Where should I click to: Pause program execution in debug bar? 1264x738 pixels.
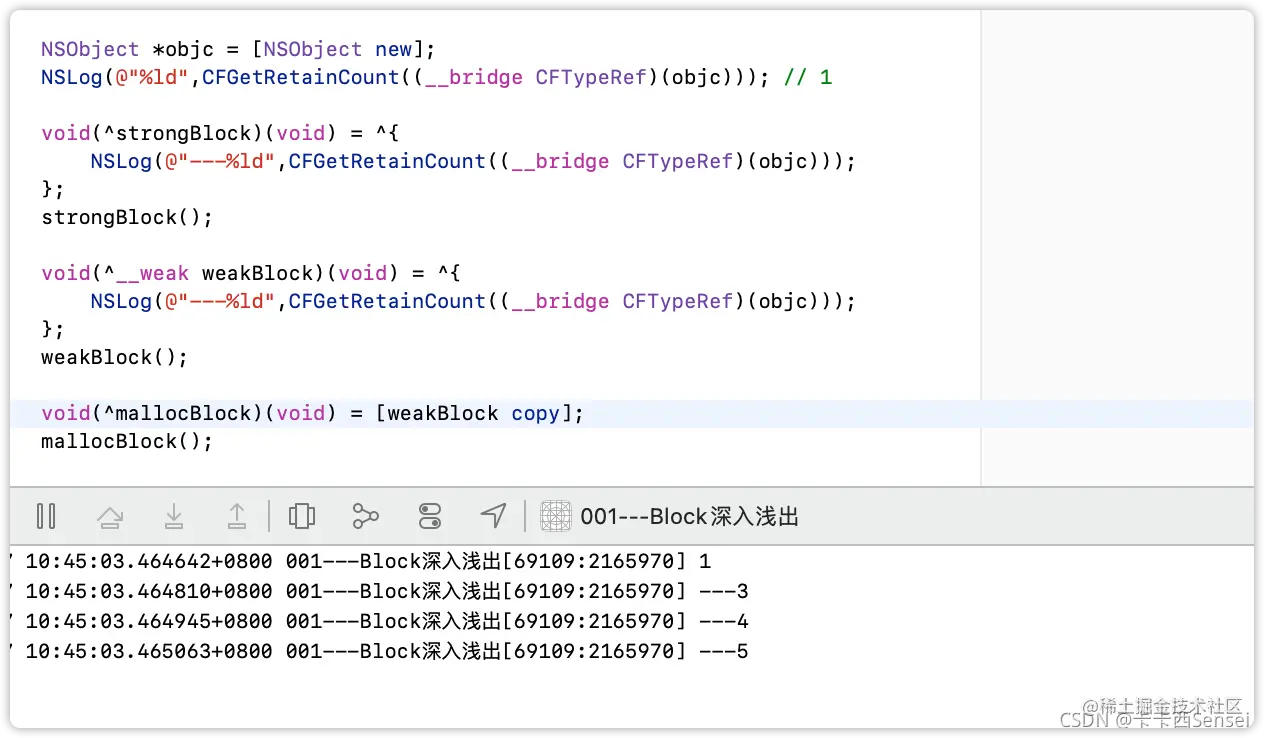(x=46, y=516)
